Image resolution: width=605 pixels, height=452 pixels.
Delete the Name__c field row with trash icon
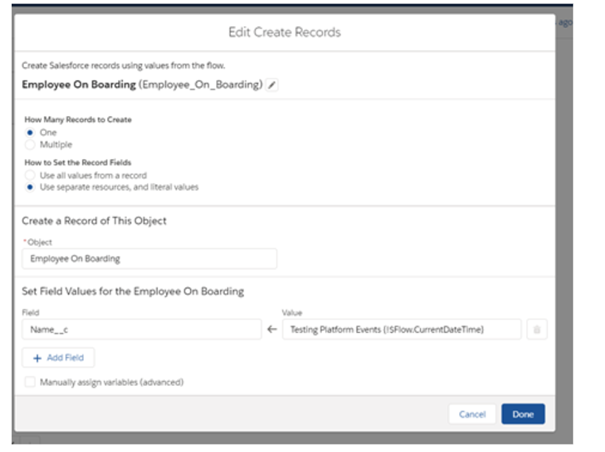[537, 329]
